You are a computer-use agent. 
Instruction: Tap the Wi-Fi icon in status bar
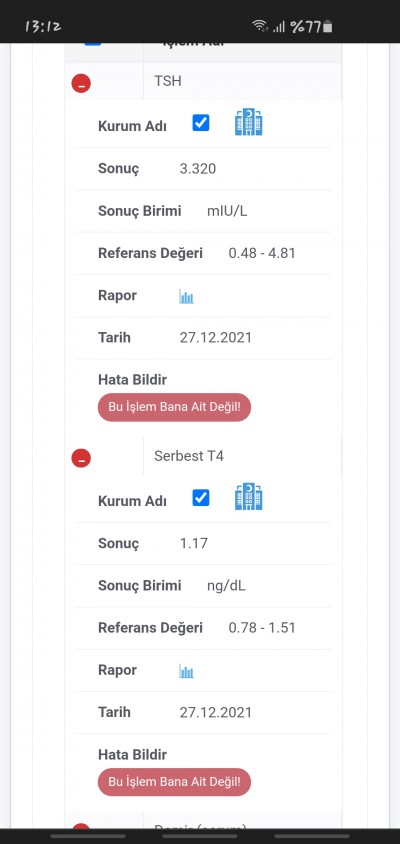(x=260, y=26)
